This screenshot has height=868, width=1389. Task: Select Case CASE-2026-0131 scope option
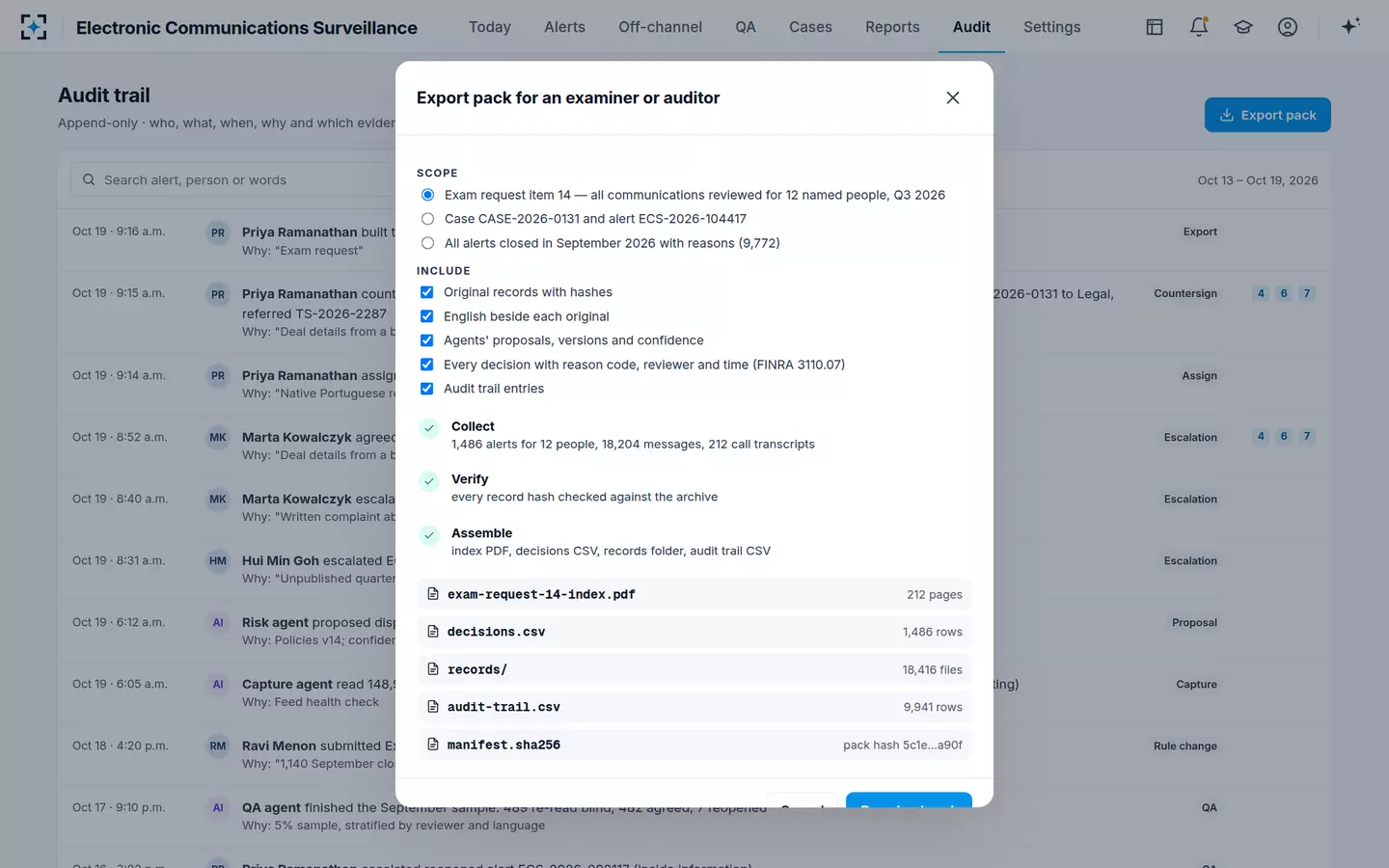(x=427, y=219)
